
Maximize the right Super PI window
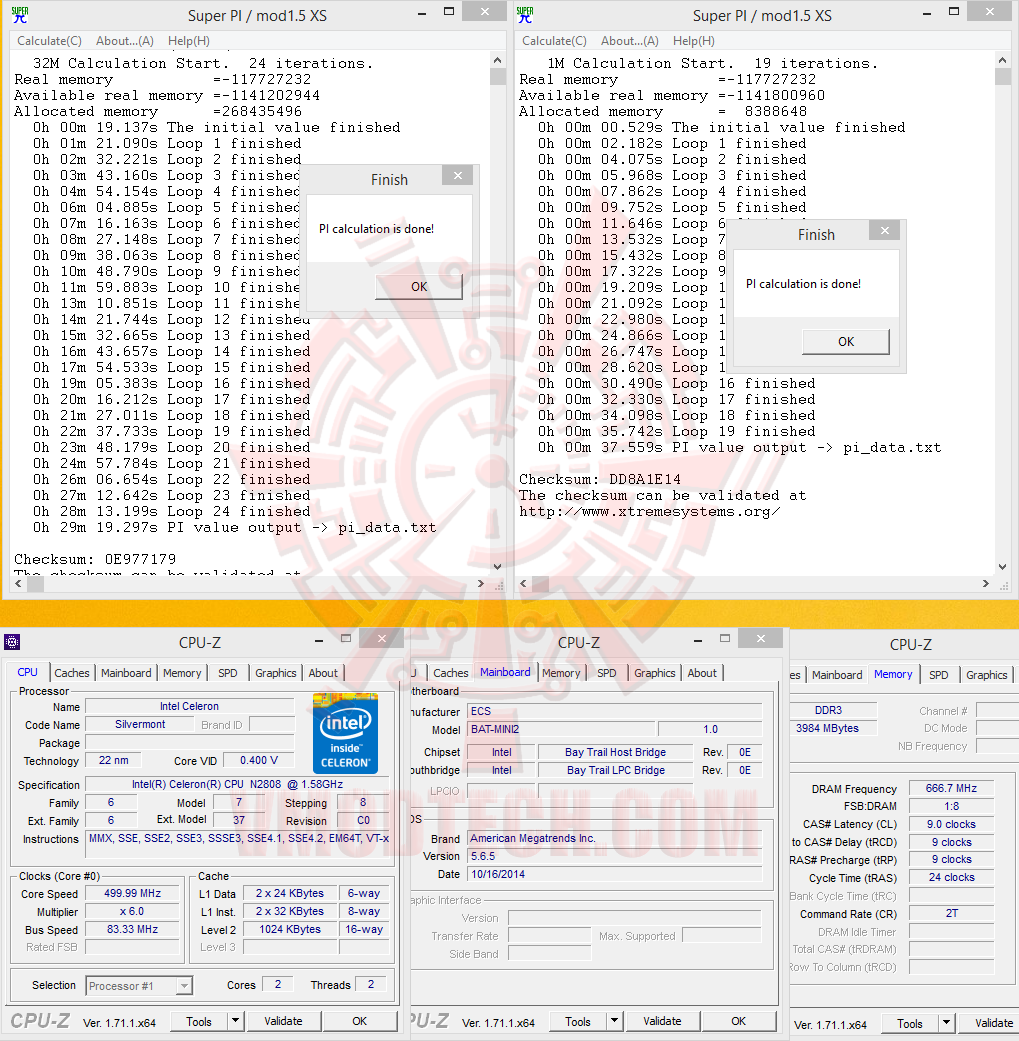[955, 11]
